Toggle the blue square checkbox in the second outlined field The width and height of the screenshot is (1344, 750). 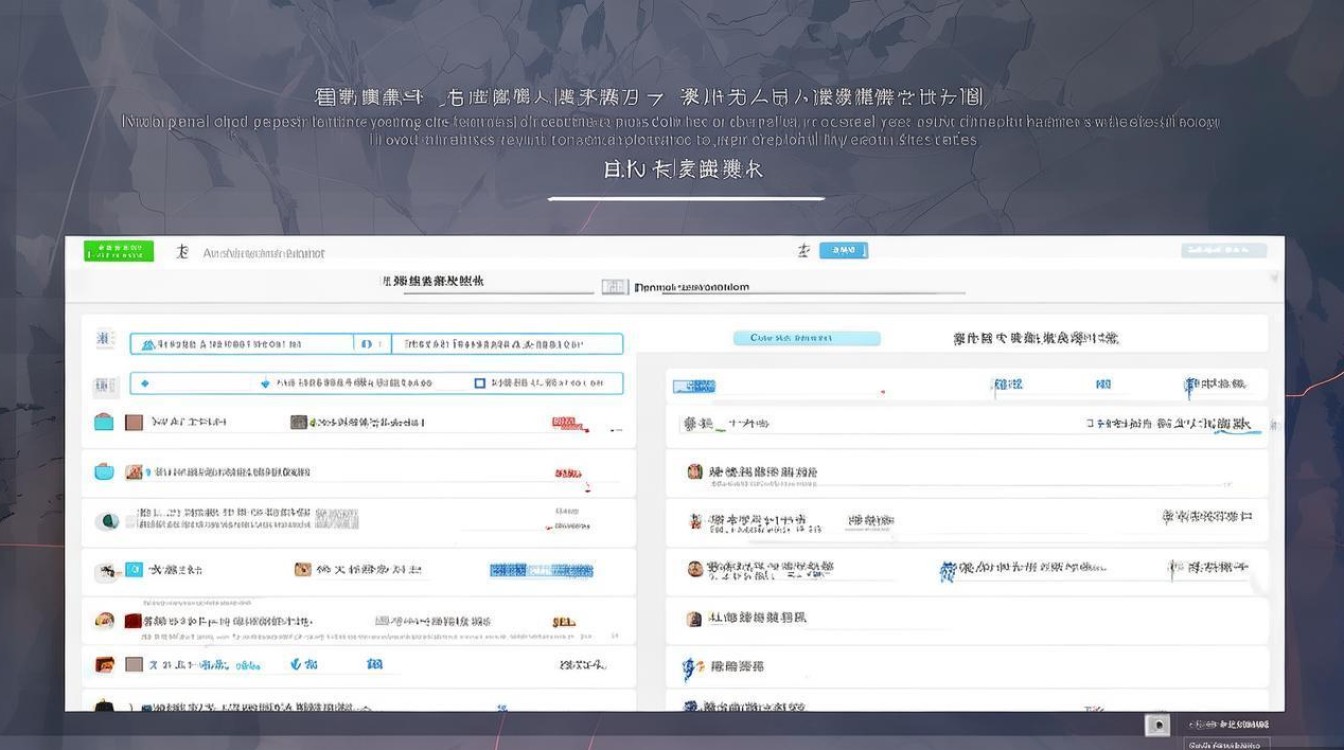tap(479, 383)
